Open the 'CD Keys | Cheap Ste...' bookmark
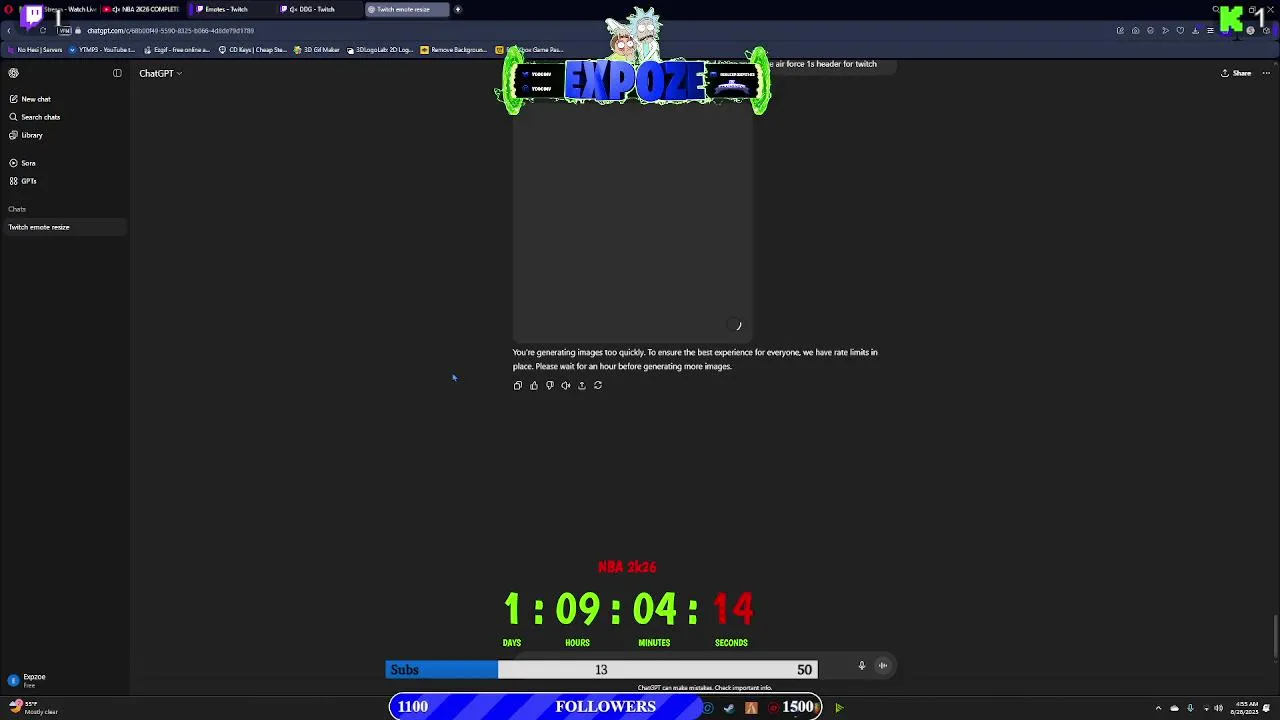 (253, 49)
